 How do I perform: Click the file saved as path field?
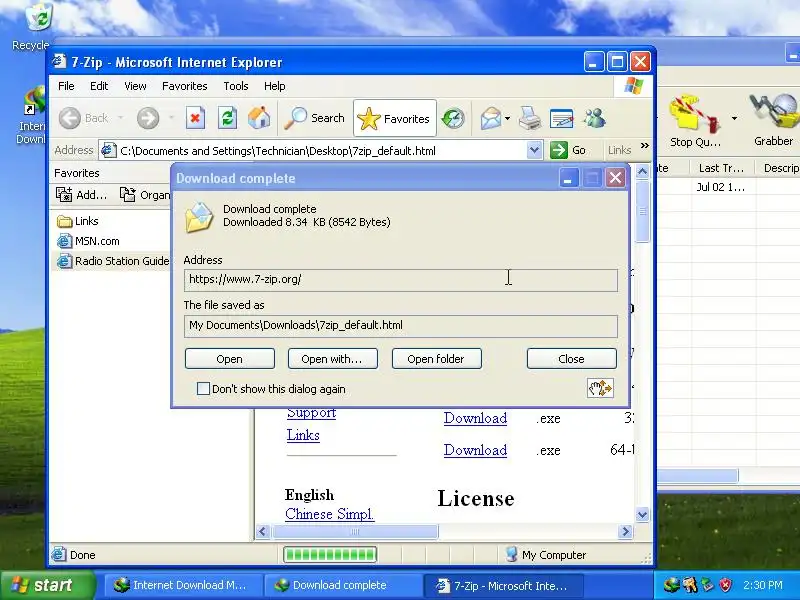[401, 326]
